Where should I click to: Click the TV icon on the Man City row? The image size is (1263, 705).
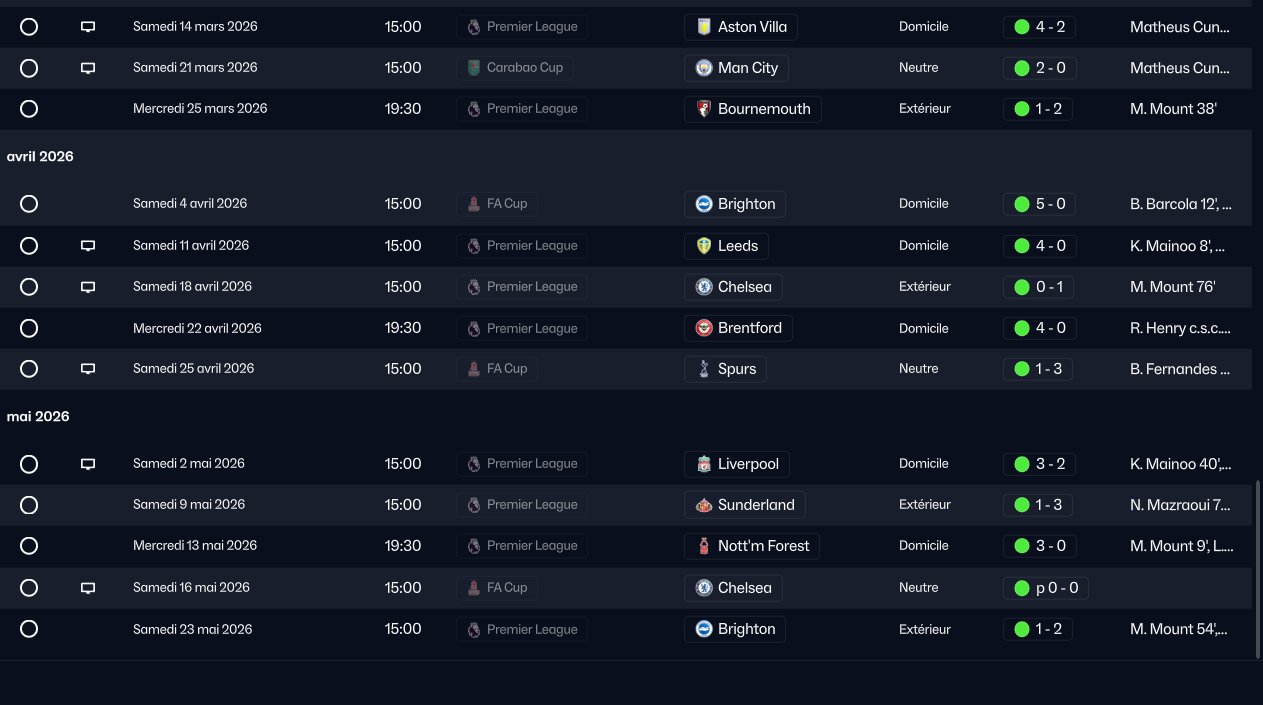coord(88,68)
